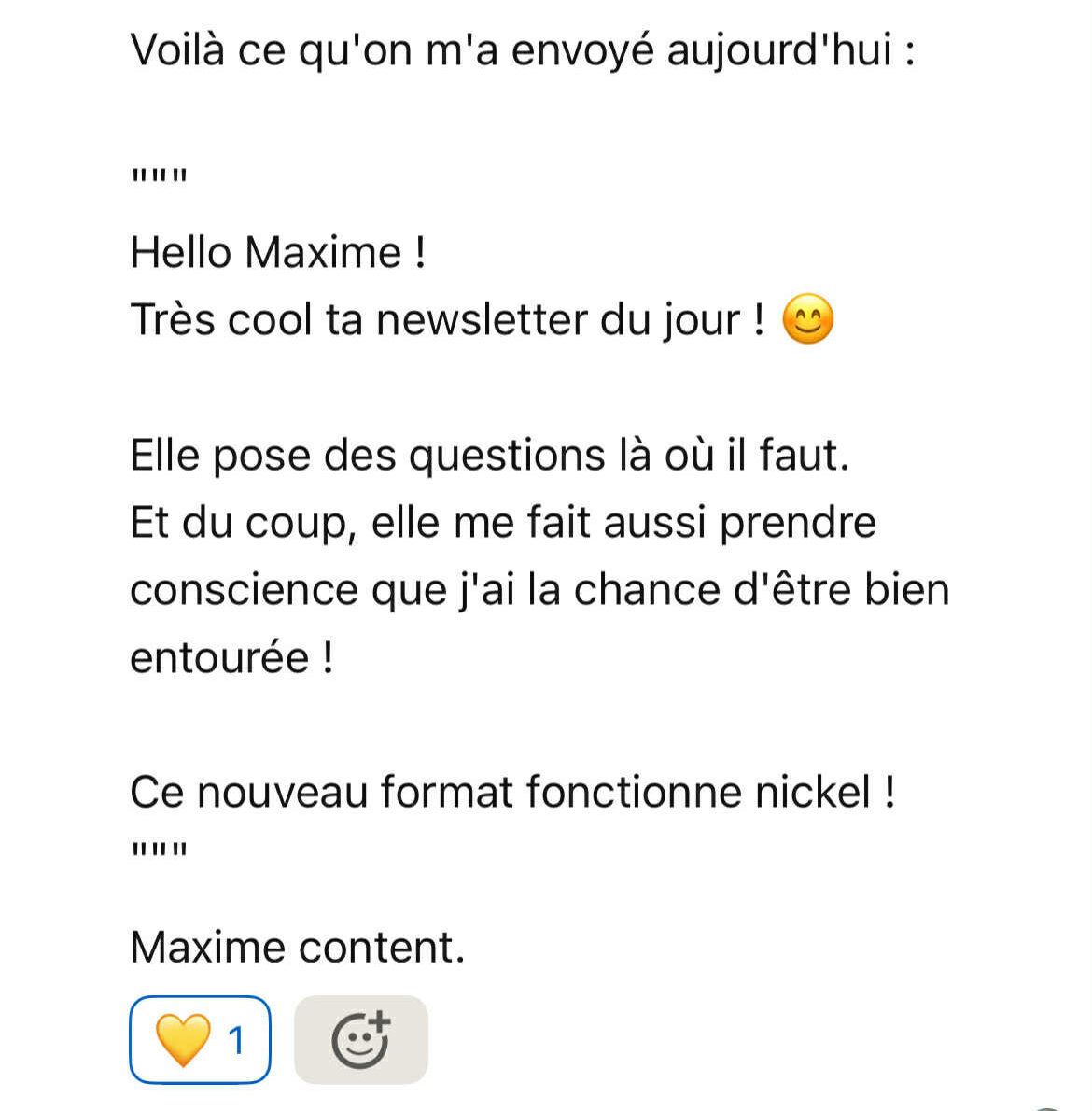This screenshot has height=1111, width=1092.
Task: Click the line "Ce nouveau format fonctionne nickel !"
Action: point(512,792)
